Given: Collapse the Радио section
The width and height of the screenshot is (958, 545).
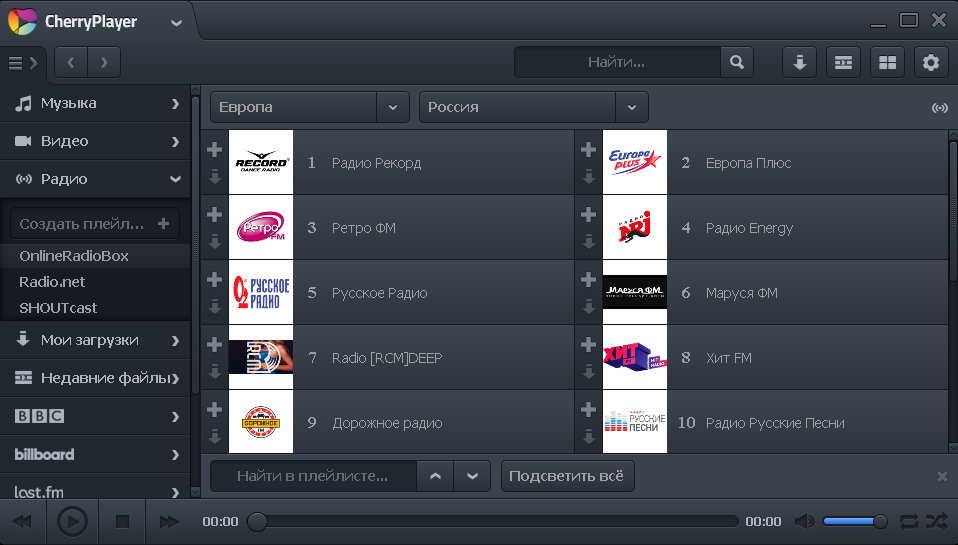Looking at the screenshot, I should (x=95, y=179).
